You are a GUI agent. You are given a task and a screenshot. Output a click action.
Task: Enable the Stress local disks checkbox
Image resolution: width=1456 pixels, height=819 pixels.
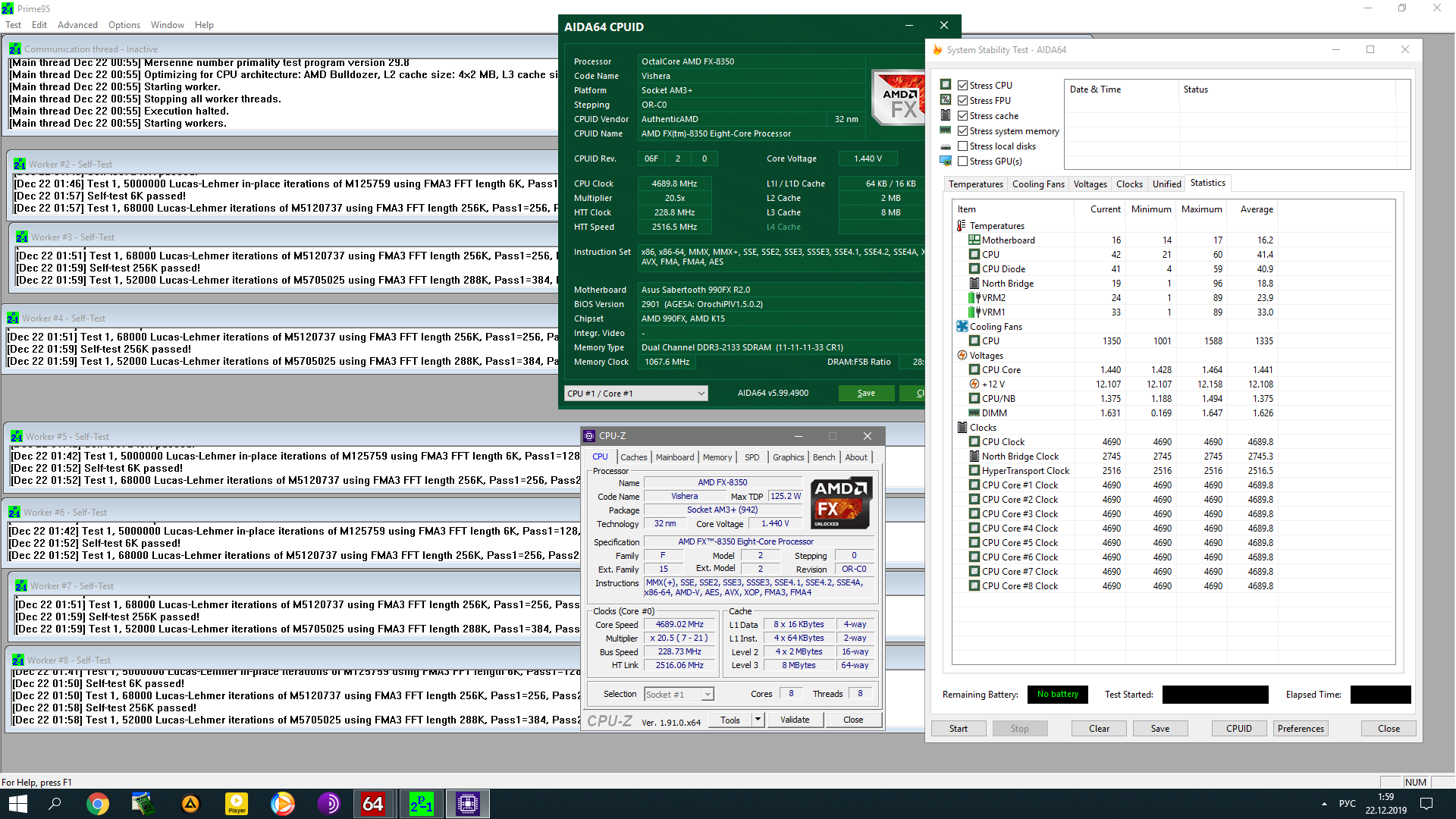click(x=962, y=146)
